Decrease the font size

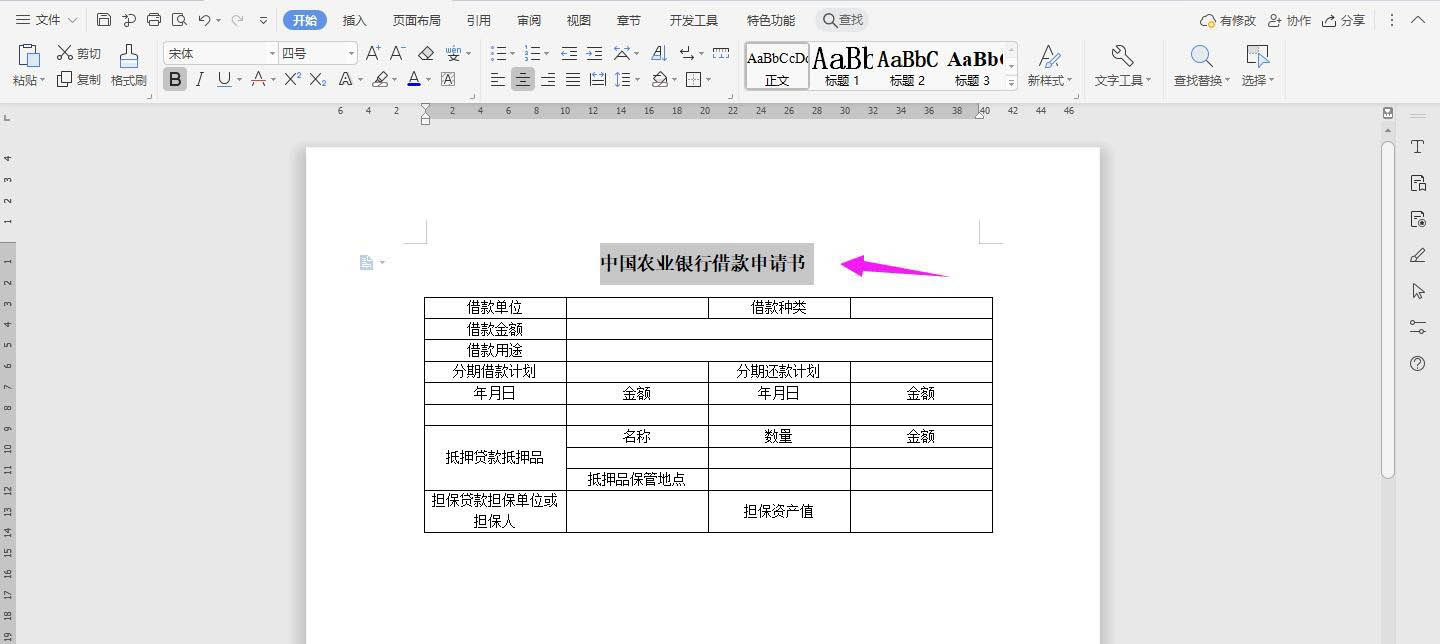pyautogui.click(x=397, y=53)
